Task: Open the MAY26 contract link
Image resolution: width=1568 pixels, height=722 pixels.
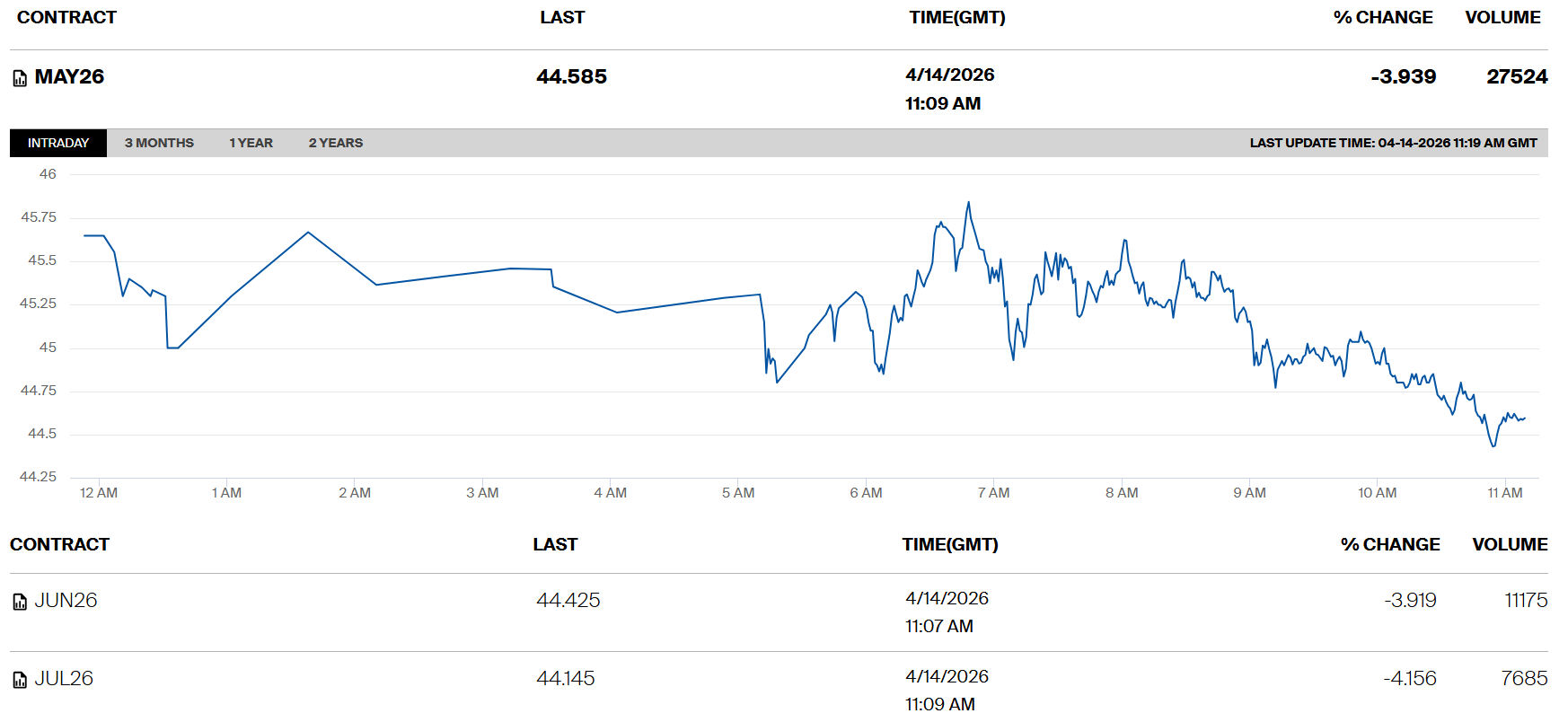Action: coord(69,77)
